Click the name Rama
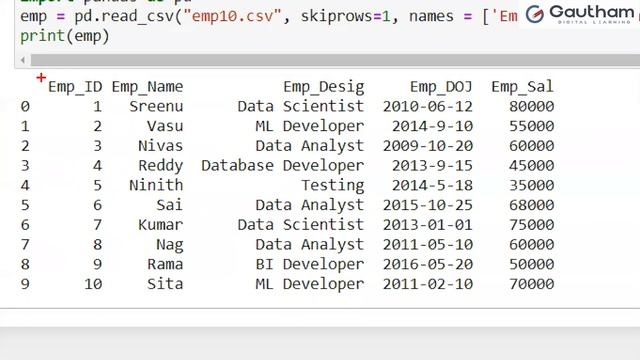This screenshot has width=640, height=360. tap(165, 264)
